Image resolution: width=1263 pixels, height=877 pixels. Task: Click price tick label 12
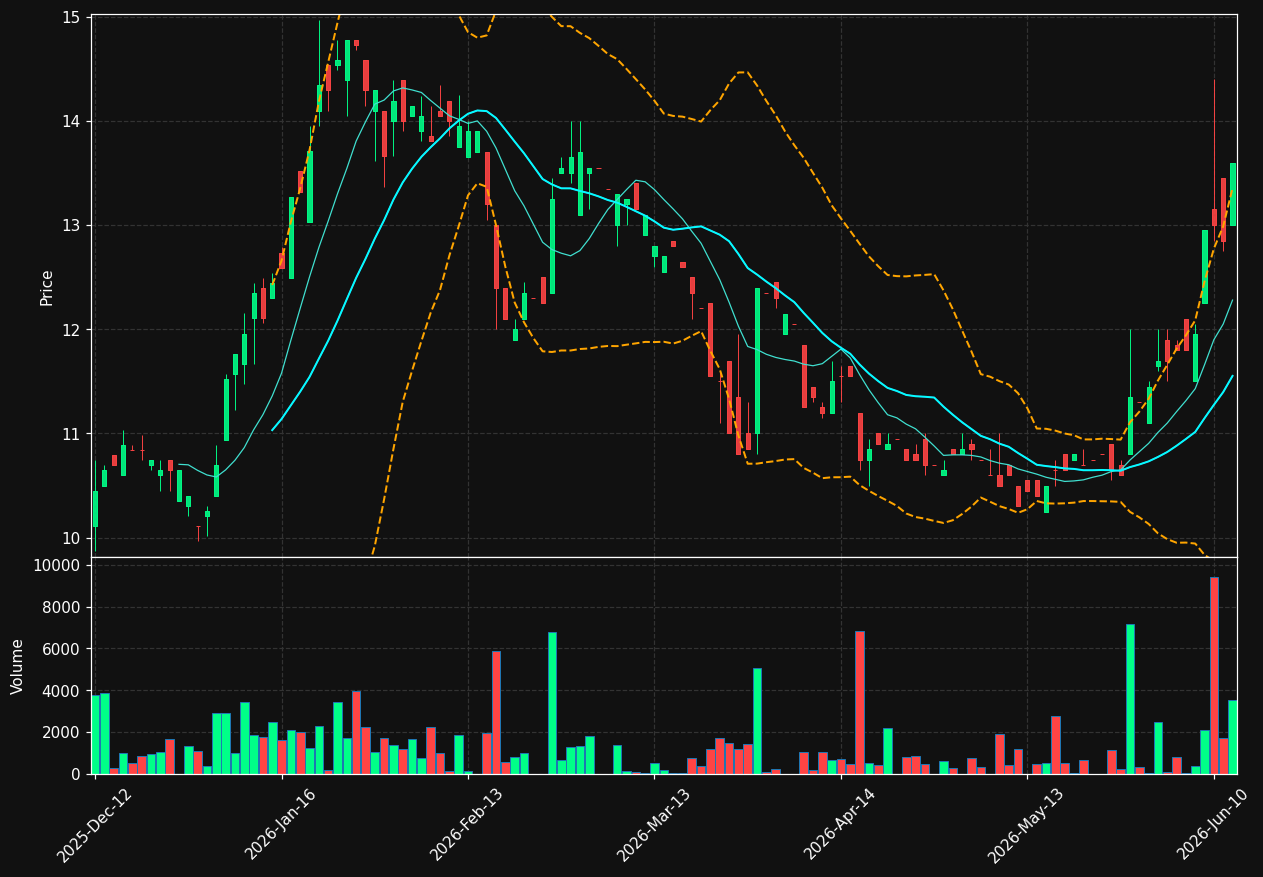(x=72, y=330)
